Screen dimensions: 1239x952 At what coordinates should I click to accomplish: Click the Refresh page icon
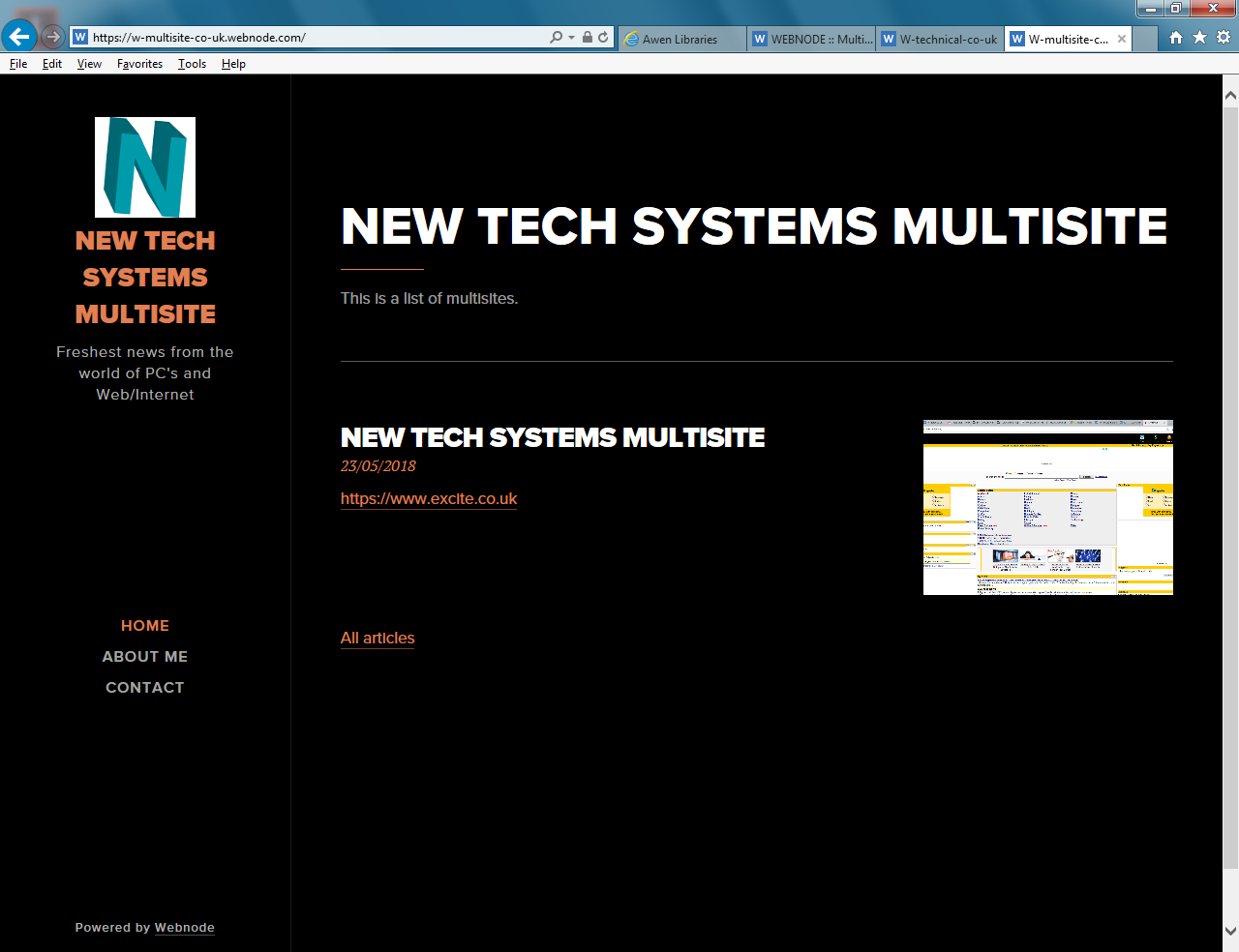603,38
